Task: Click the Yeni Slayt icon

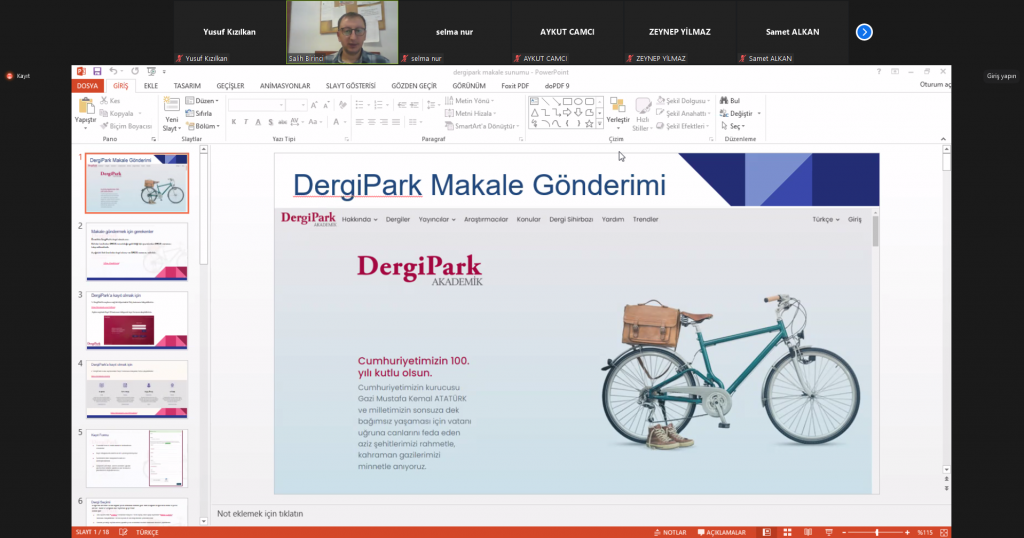Action: pos(171,107)
